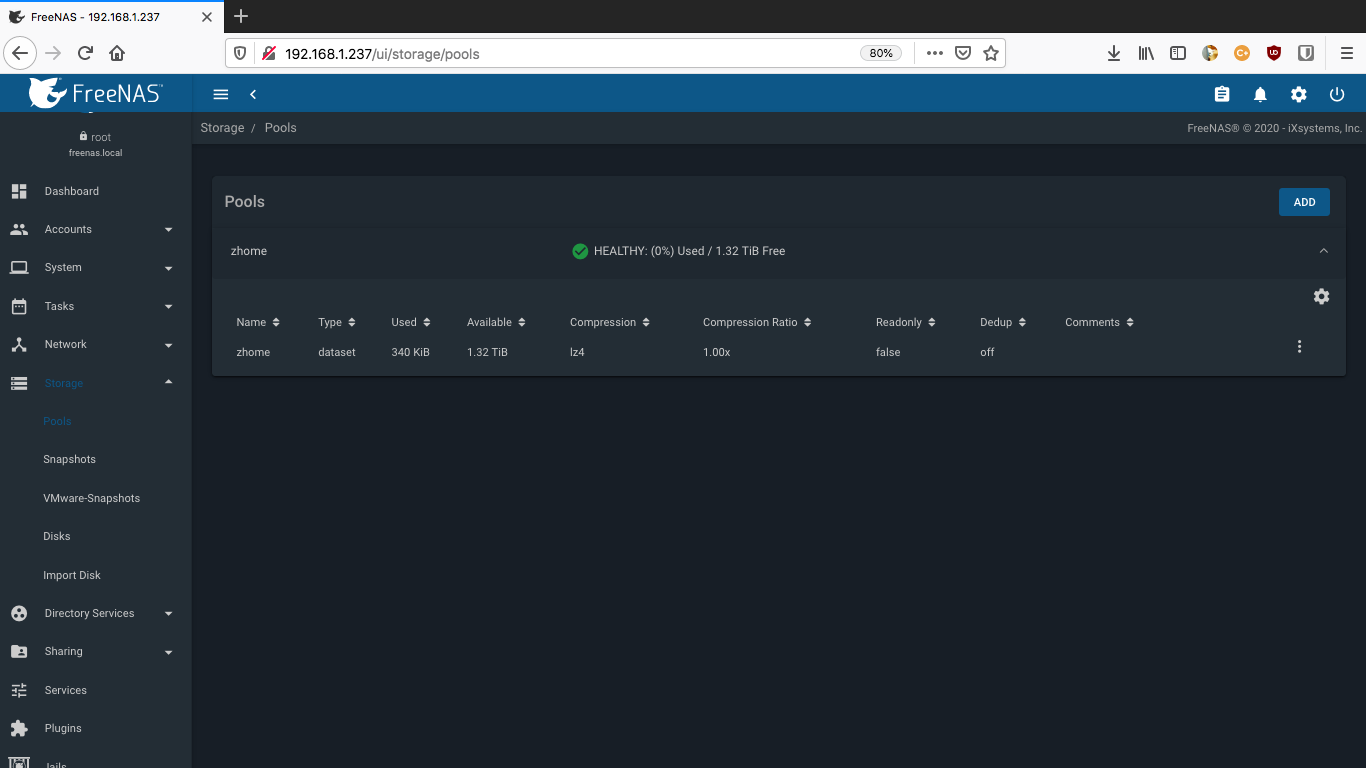The image size is (1366, 768).
Task: Click the lz4 compression value
Action: [577, 352]
